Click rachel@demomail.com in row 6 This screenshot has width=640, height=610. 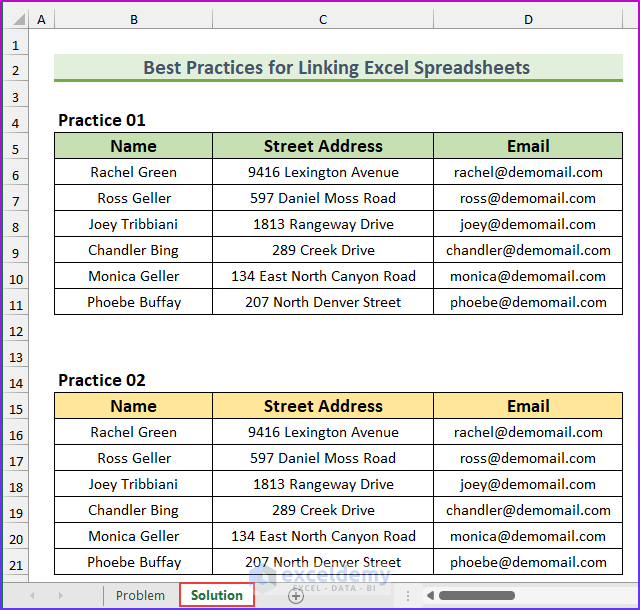click(528, 172)
